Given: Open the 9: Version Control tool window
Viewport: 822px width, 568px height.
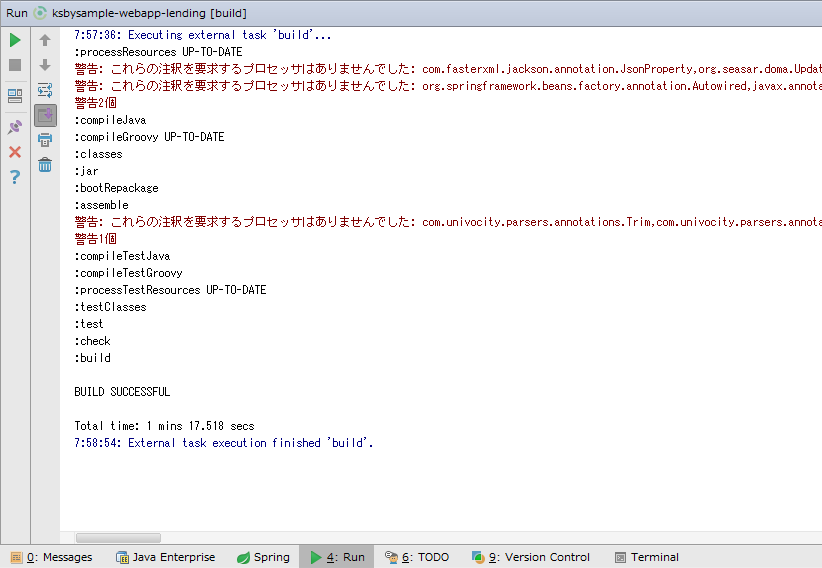Looking at the screenshot, I should pyautogui.click(x=531, y=557).
